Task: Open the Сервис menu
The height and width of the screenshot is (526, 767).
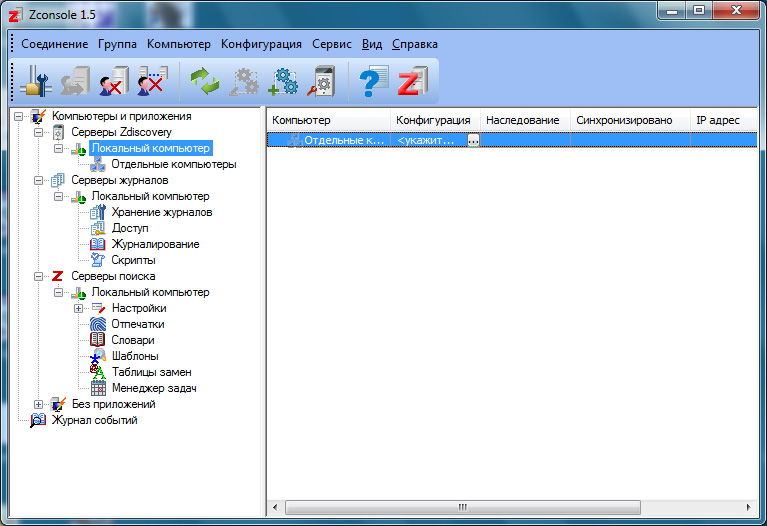Action: pos(332,44)
